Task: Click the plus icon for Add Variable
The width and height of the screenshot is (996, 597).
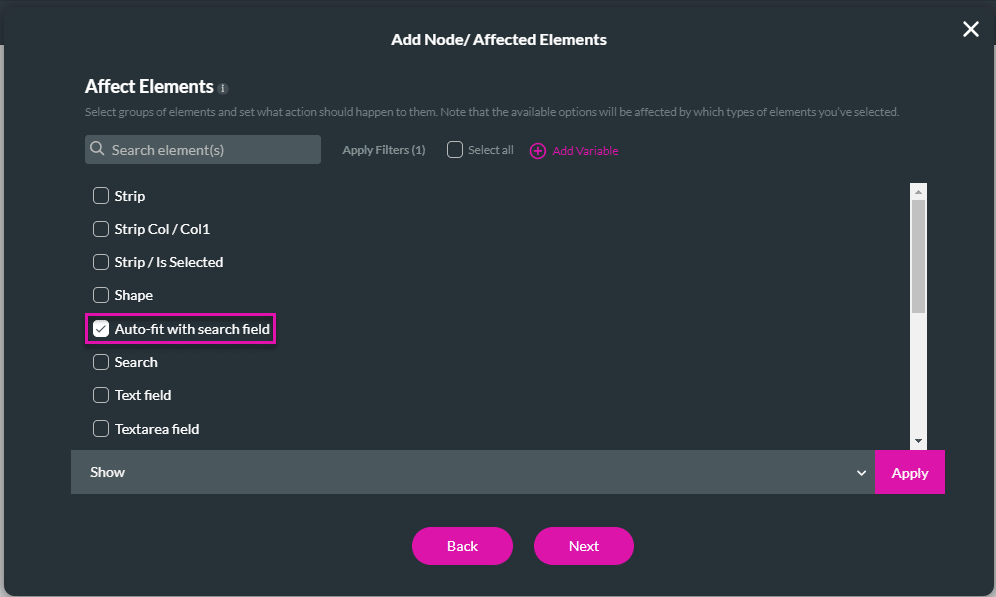Action: [x=537, y=151]
